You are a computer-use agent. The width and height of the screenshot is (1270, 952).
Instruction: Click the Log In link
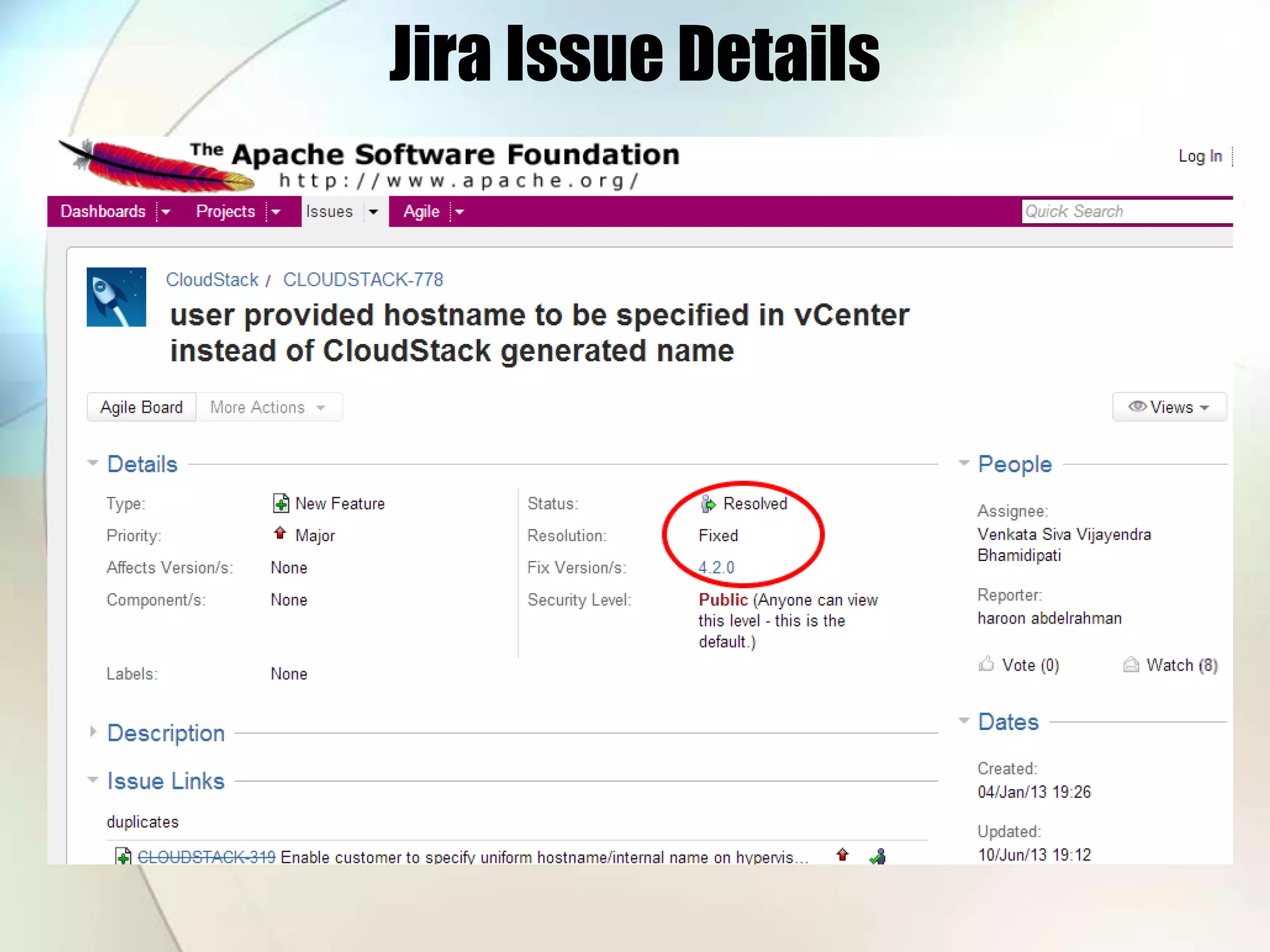1200,156
